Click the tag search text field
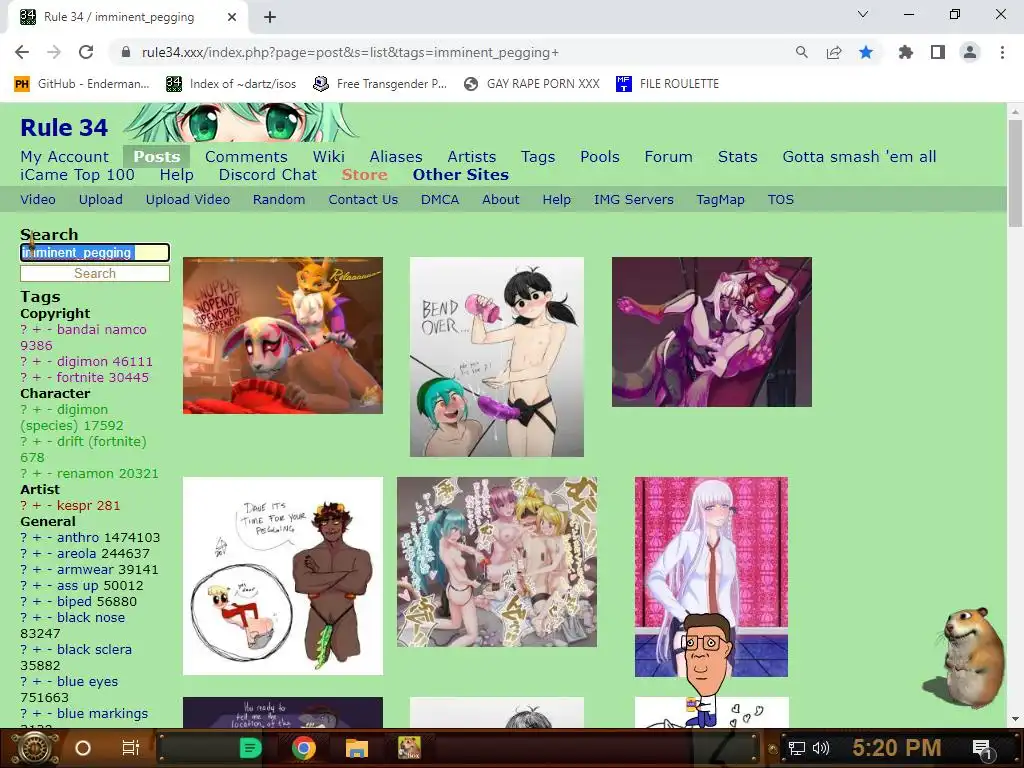Screen dimensions: 1024x768 click(95, 253)
